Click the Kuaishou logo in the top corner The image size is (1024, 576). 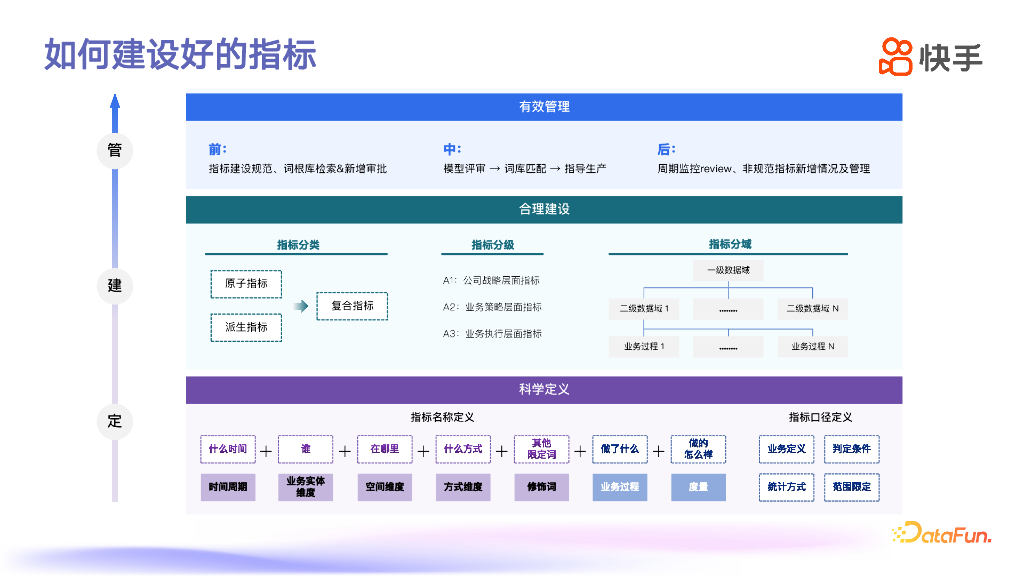(x=930, y=57)
